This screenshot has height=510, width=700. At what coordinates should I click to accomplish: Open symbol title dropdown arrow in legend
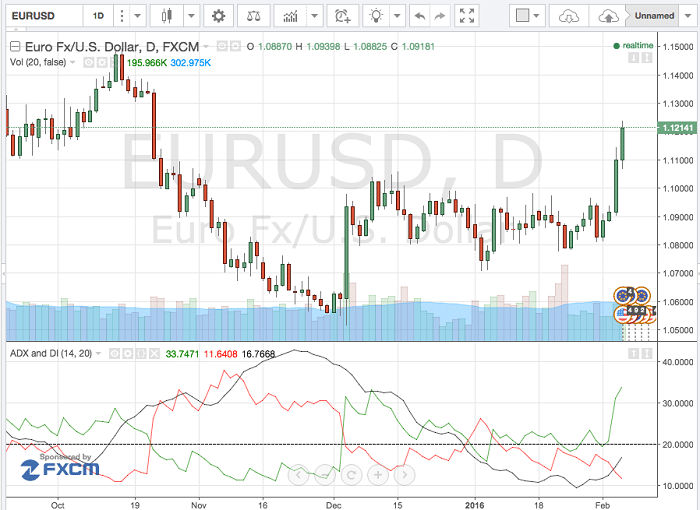point(206,46)
